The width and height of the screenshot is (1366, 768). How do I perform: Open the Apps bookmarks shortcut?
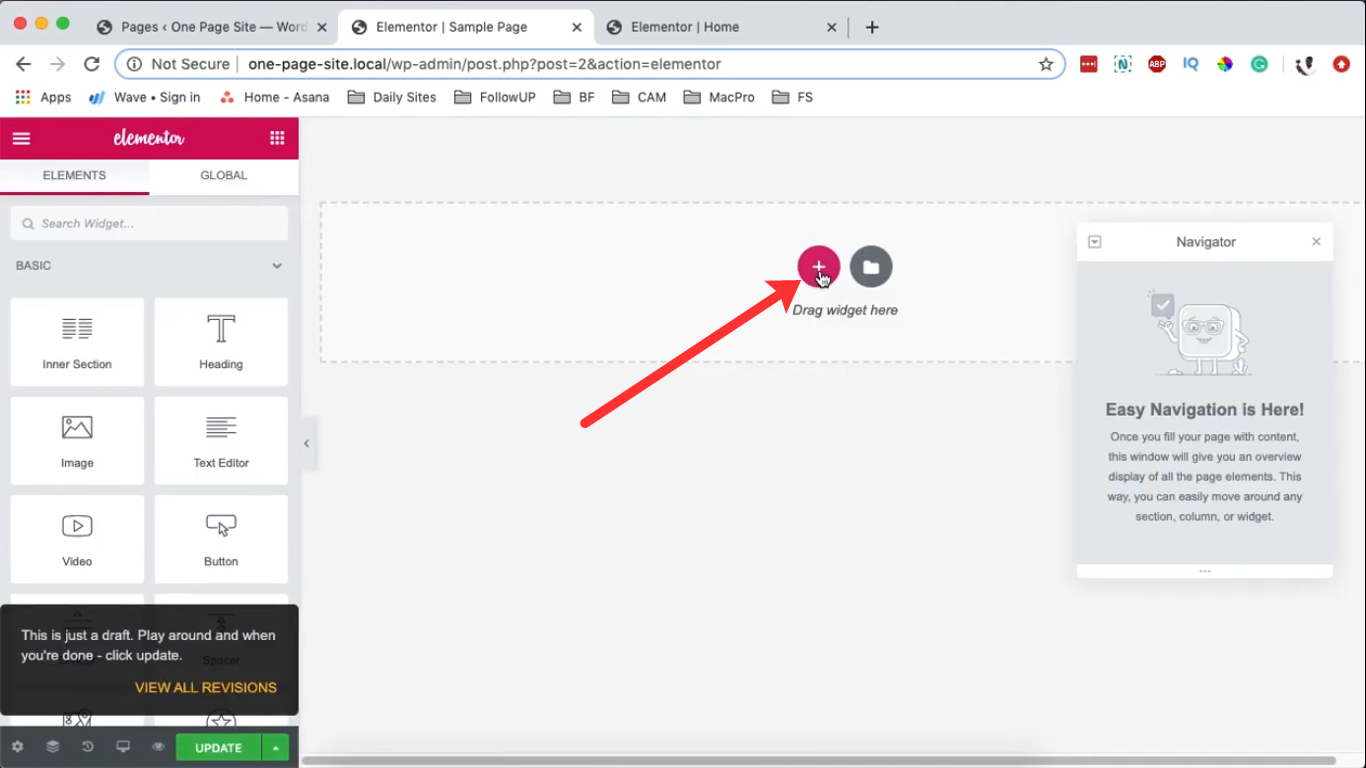click(43, 97)
